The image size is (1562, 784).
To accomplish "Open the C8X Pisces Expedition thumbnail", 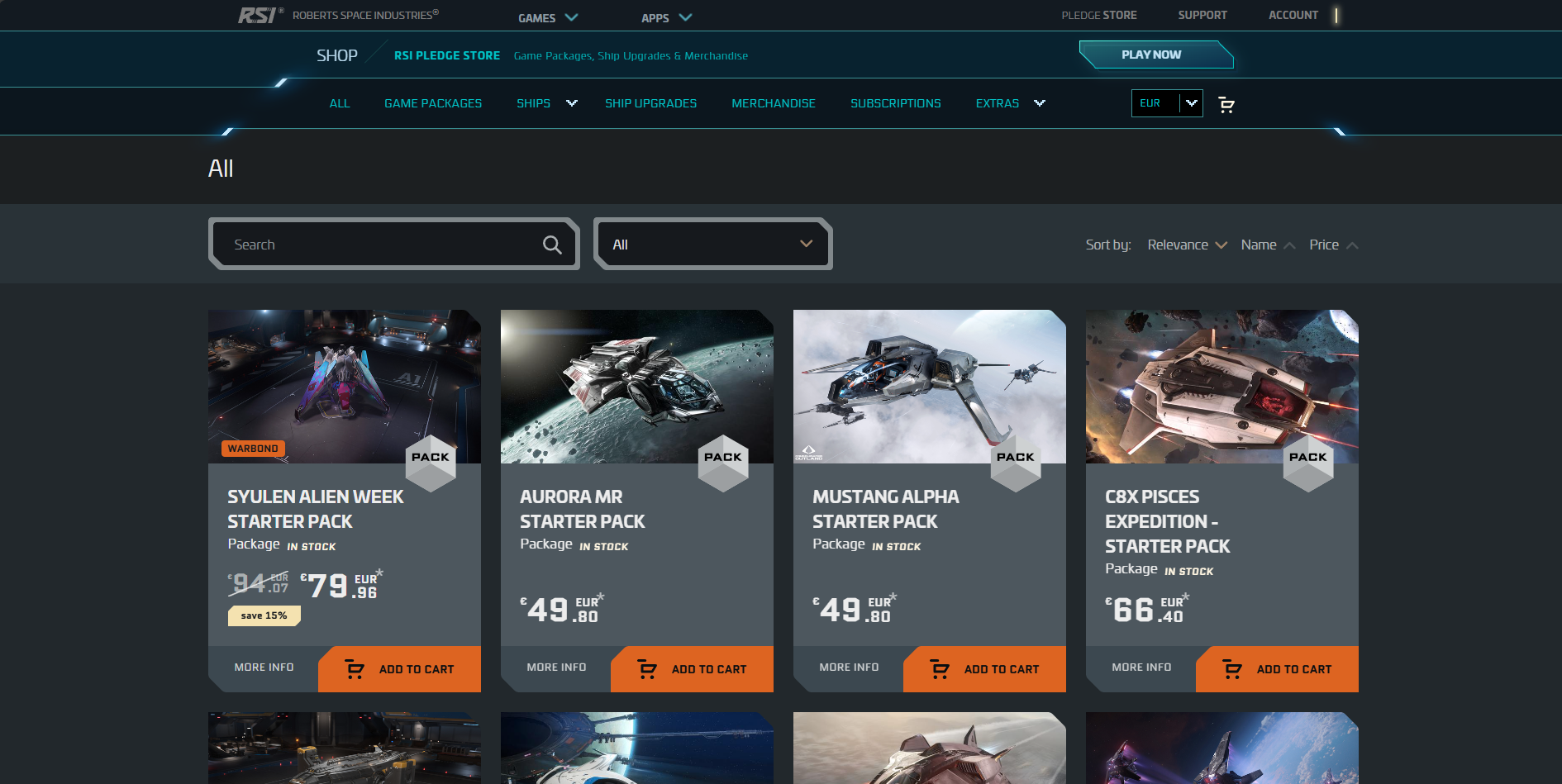I will click(x=1222, y=387).
